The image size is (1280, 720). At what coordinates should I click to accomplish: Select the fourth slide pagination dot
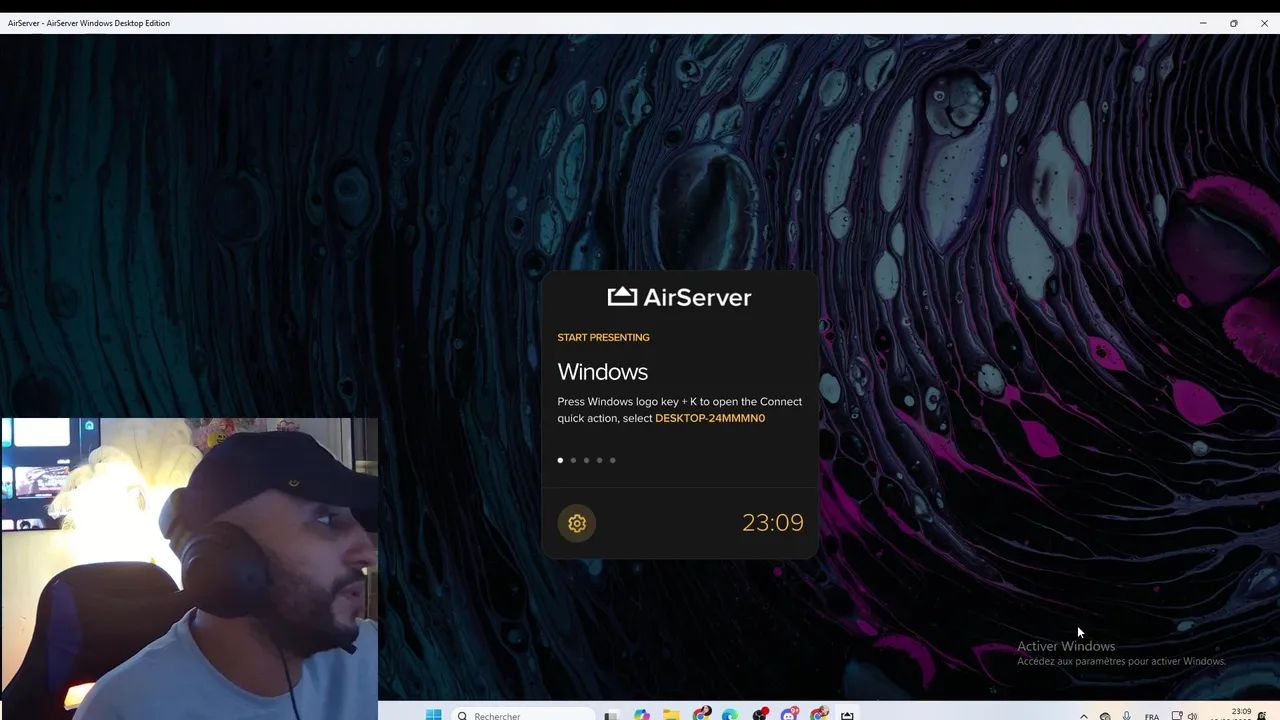tap(599, 460)
